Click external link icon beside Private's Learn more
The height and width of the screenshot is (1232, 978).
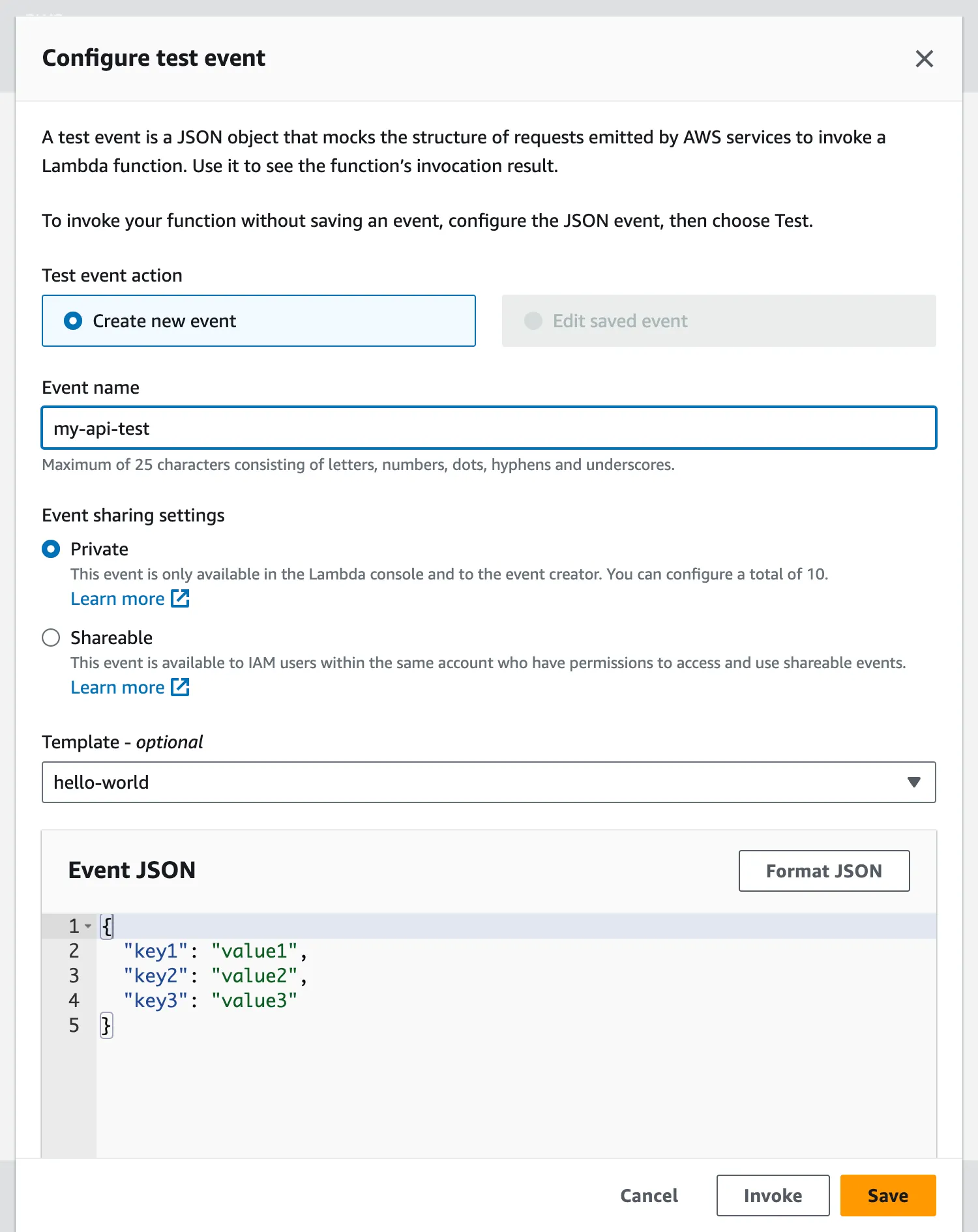(x=180, y=598)
